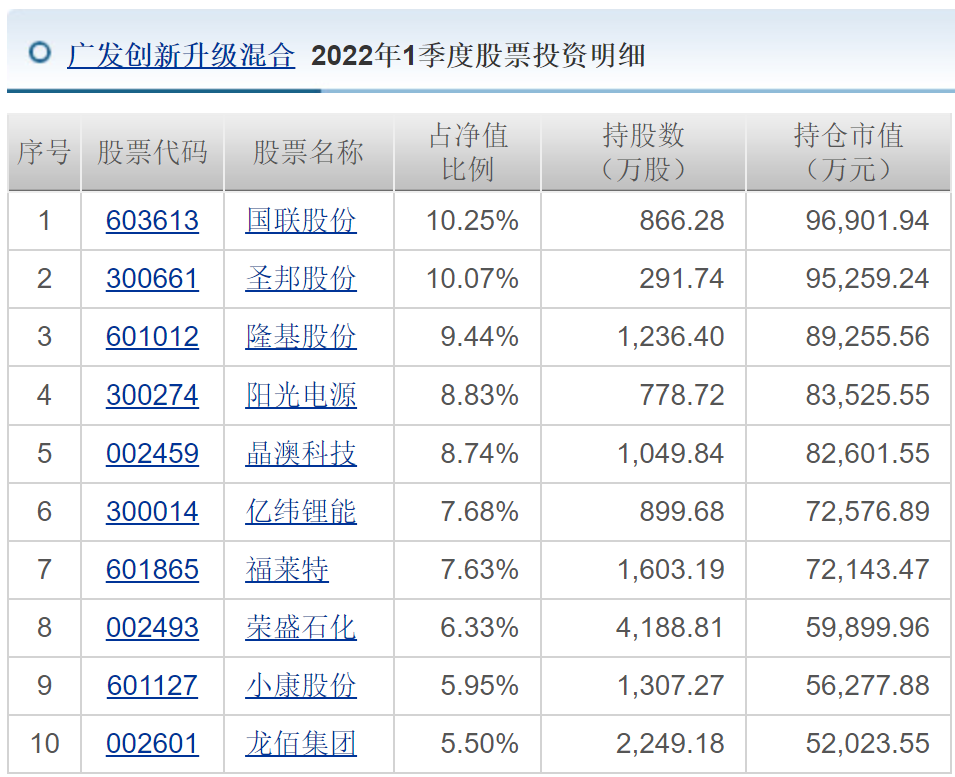Click the 持股数（万股） column header
This screenshot has width=955, height=777.
point(643,152)
